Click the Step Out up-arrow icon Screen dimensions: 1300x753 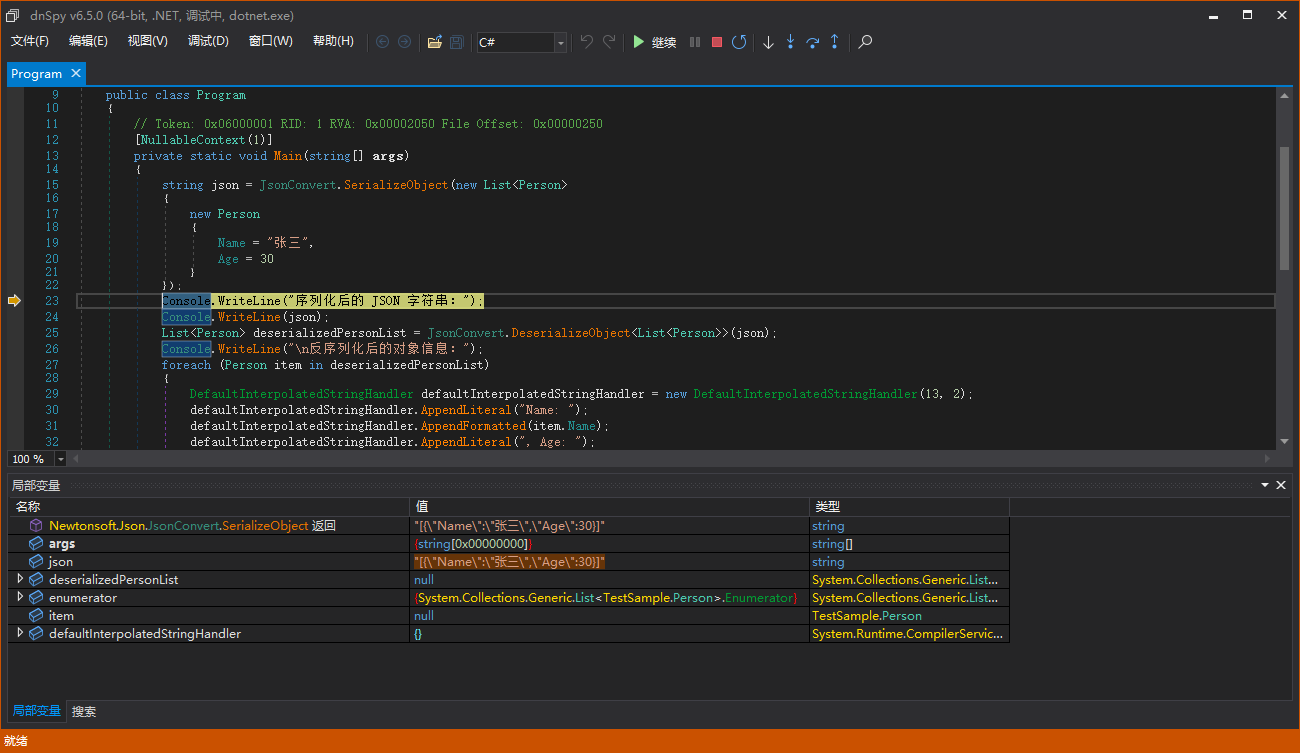pos(834,42)
